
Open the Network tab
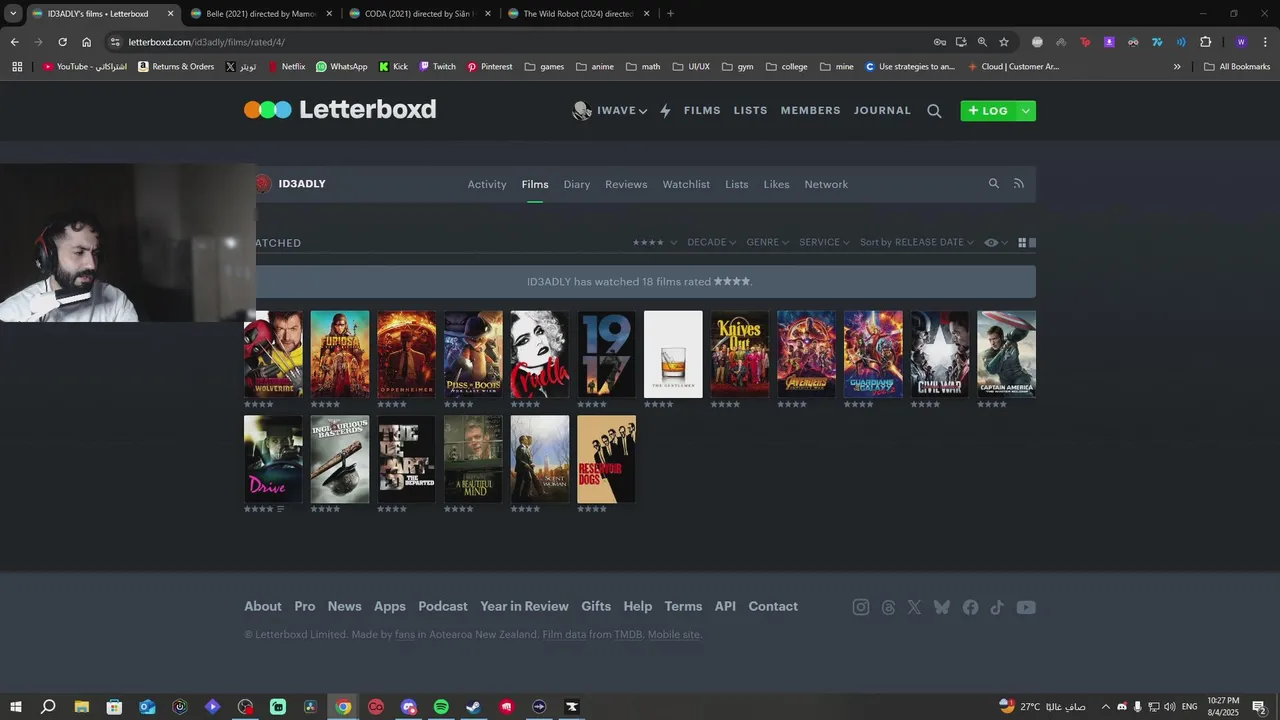(826, 184)
